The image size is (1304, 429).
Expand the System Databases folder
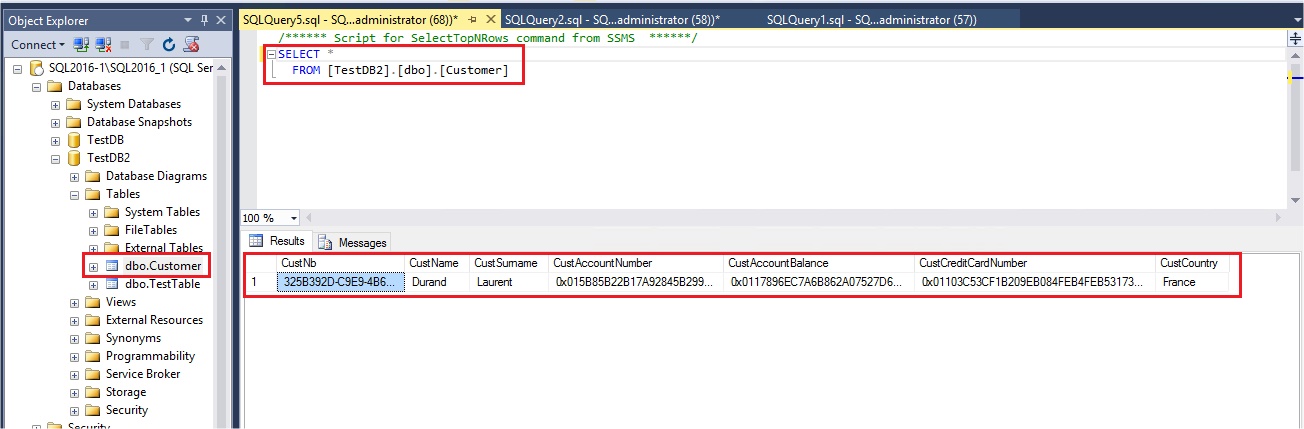[x=56, y=104]
